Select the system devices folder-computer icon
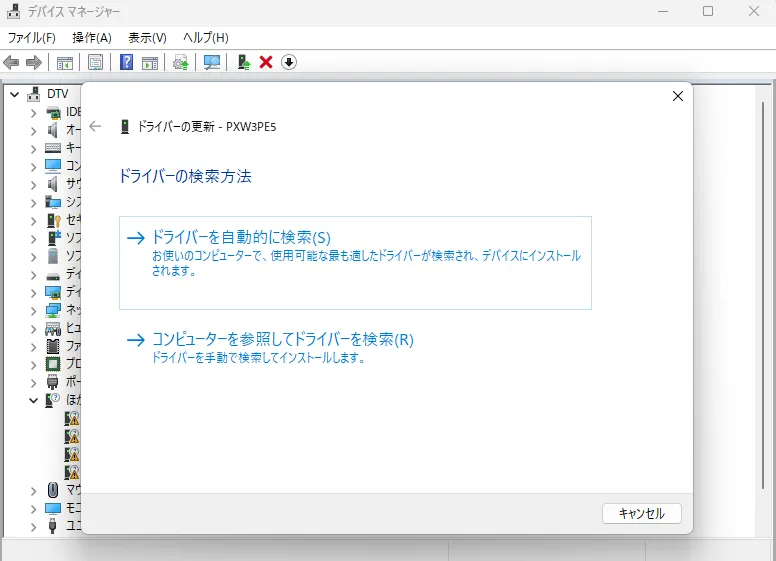Image resolution: width=776 pixels, height=561 pixels. pos(53,202)
